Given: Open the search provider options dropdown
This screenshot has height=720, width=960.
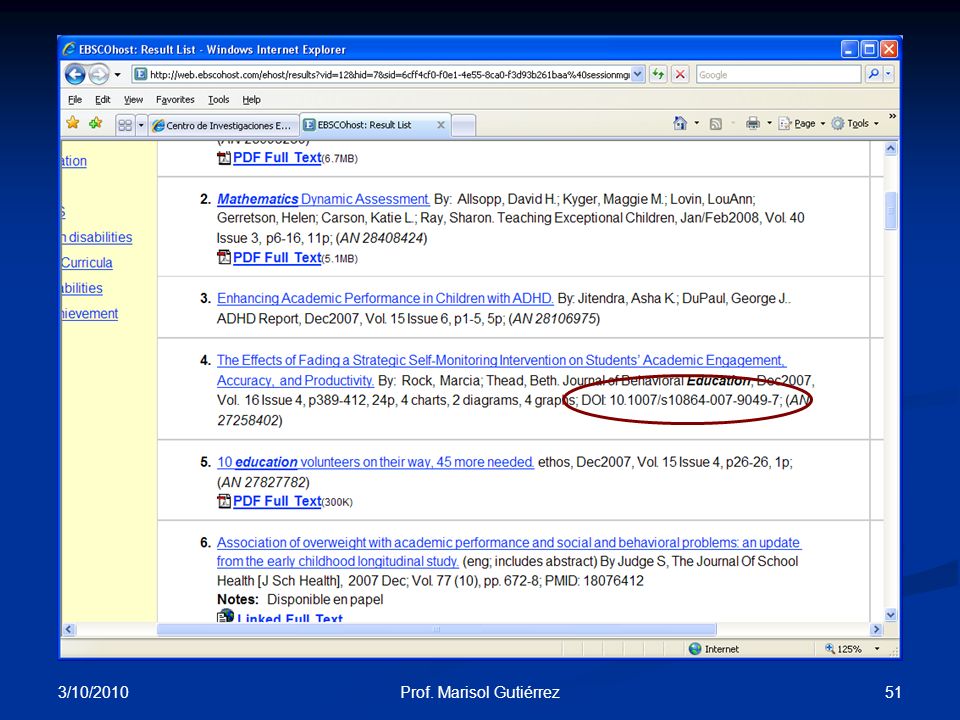Looking at the screenshot, I should tap(888, 74).
